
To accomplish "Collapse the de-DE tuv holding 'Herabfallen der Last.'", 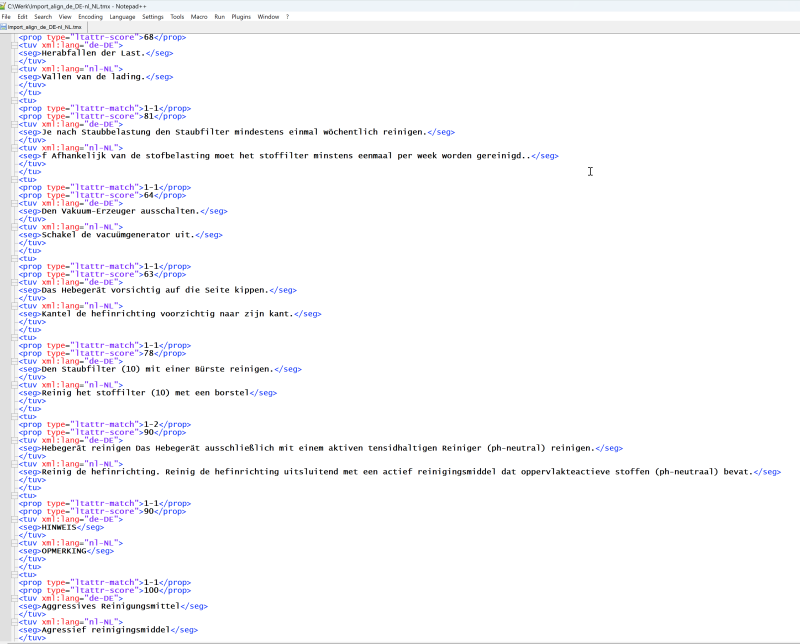I will (15, 45).
